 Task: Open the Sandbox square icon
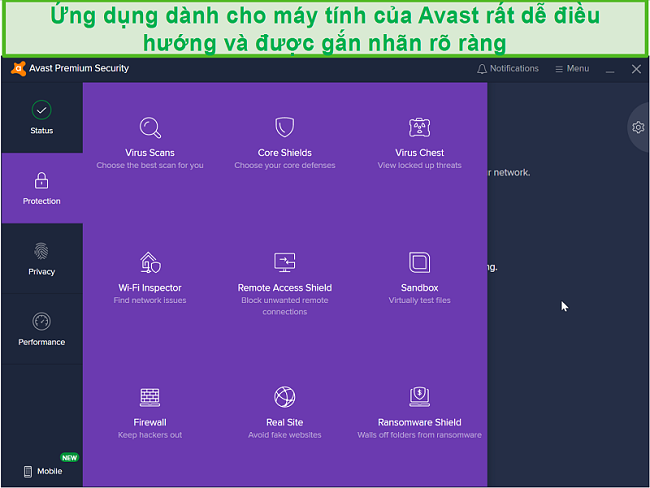coord(420,262)
